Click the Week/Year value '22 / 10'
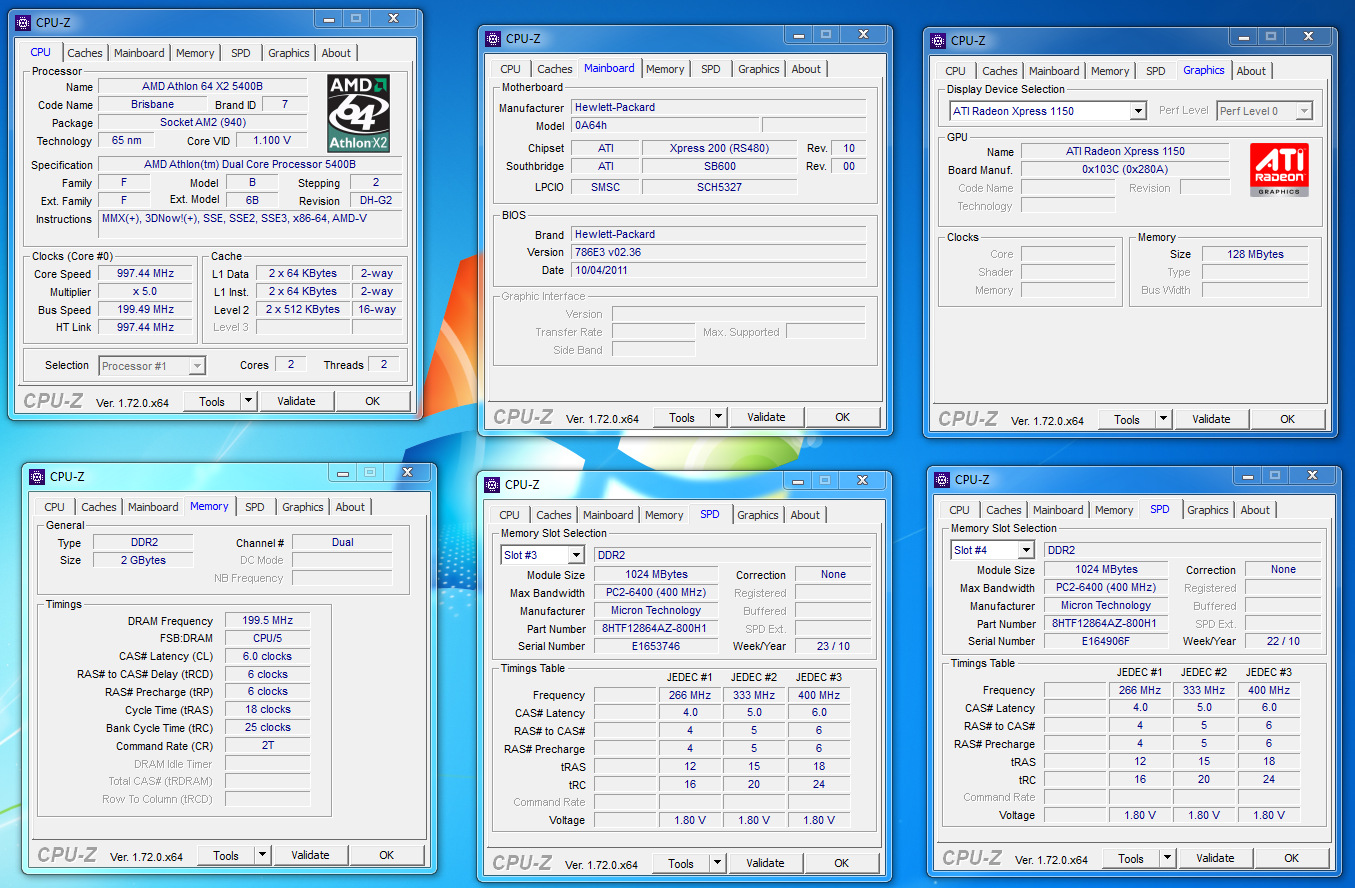The image size is (1355, 888). 1283,641
